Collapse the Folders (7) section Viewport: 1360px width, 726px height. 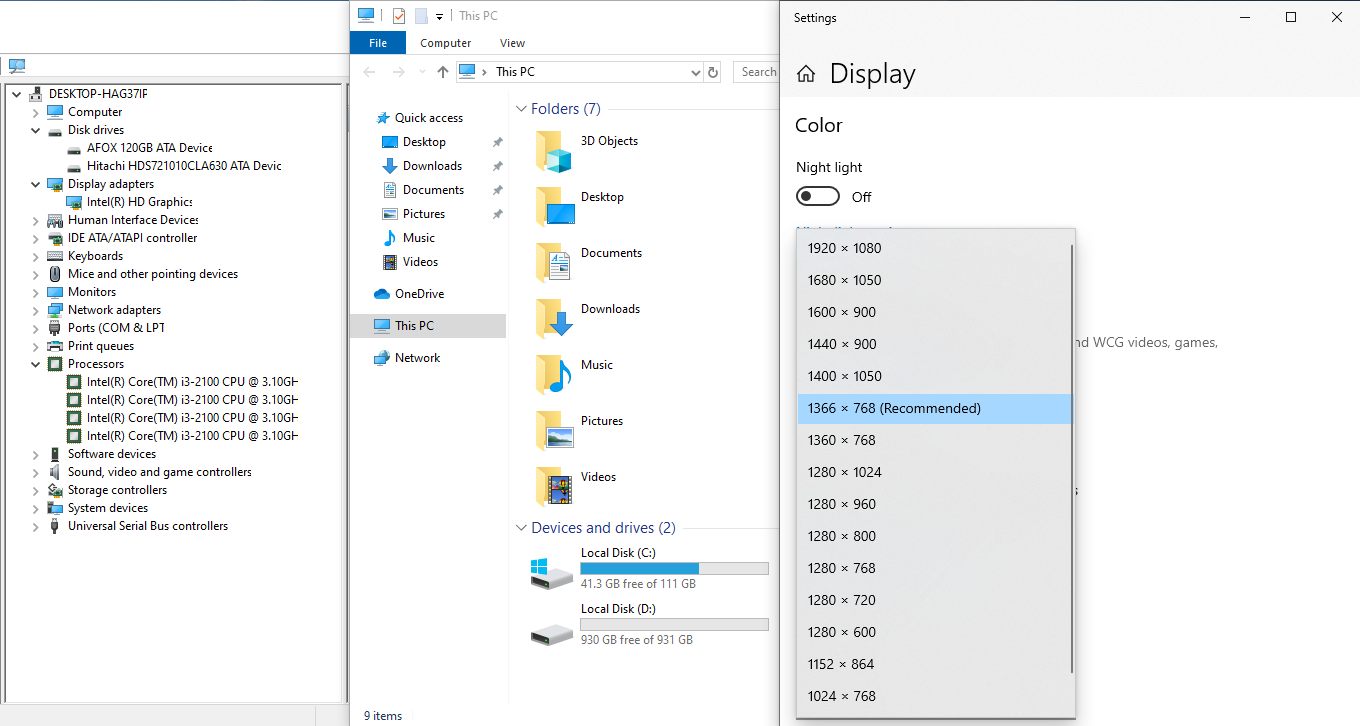click(521, 109)
